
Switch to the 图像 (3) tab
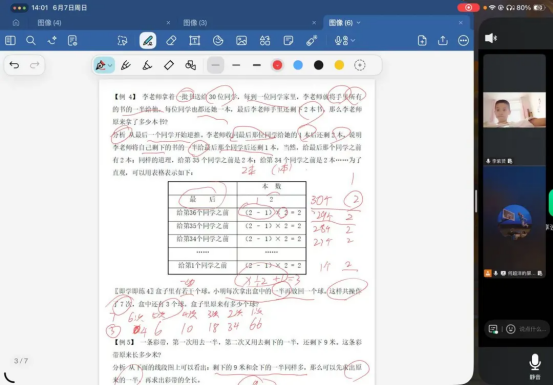(195, 23)
